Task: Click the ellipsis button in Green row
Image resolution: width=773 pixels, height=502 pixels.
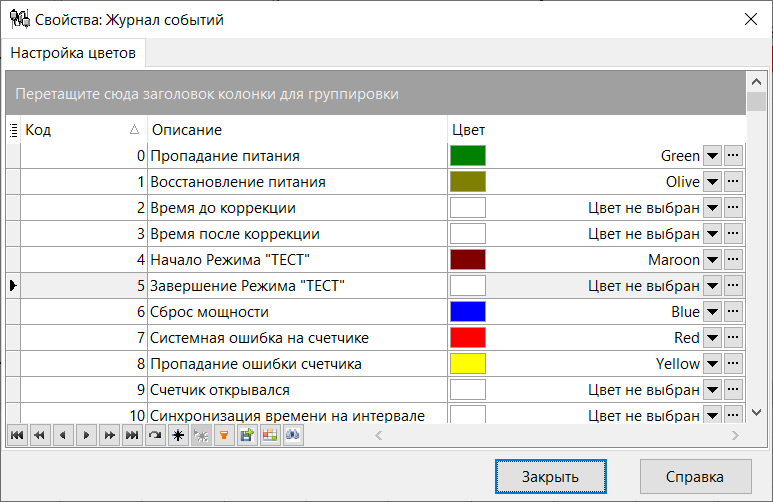Action: pyautogui.click(x=734, y=156)
